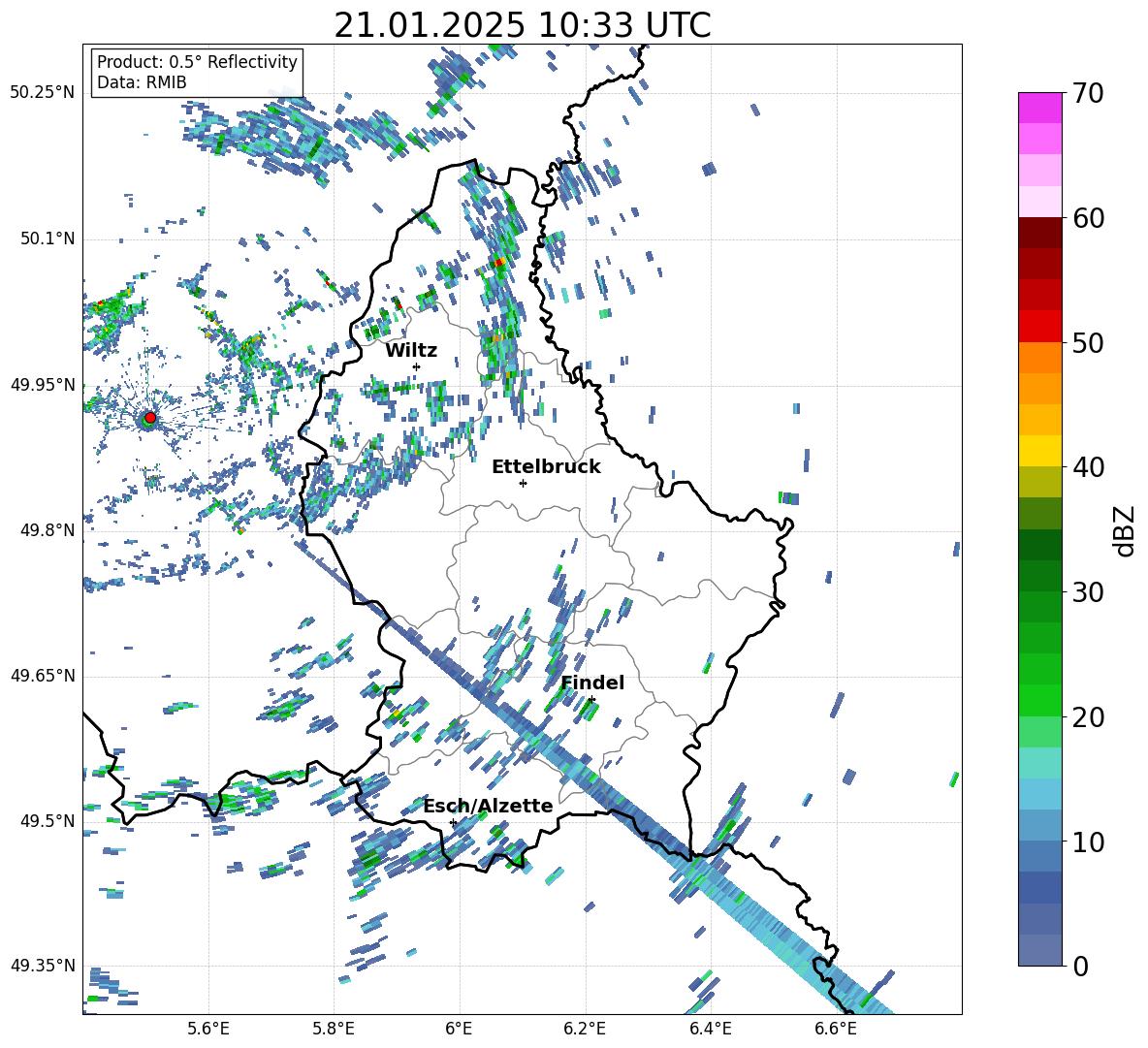
Task: Click the 50.25°N latitude label
Action: (43, 93)
